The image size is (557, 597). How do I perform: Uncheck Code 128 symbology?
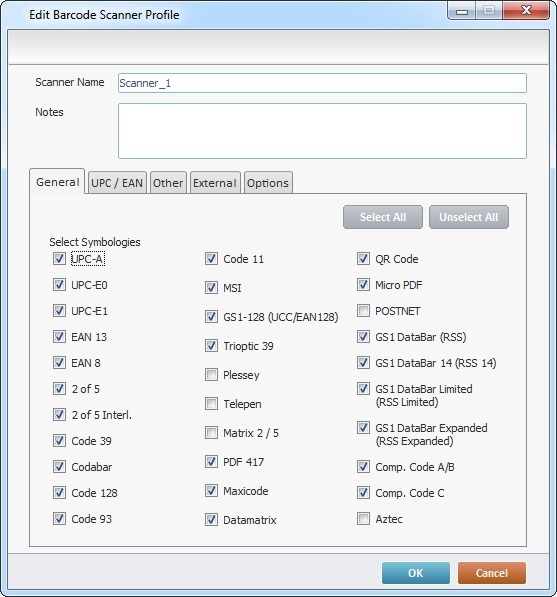tap(59, 493)
